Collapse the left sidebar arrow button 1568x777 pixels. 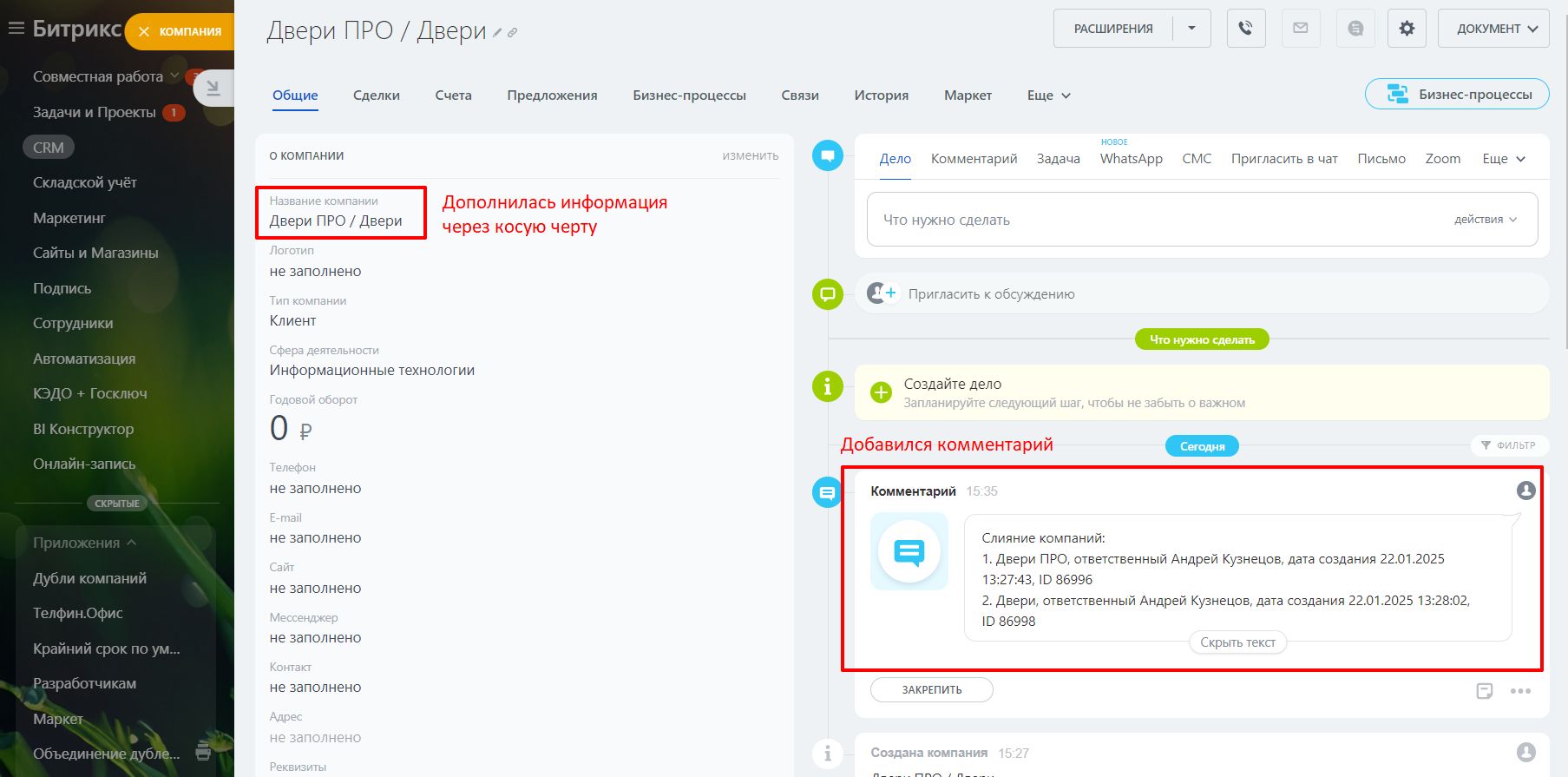[x=213, y=89]
